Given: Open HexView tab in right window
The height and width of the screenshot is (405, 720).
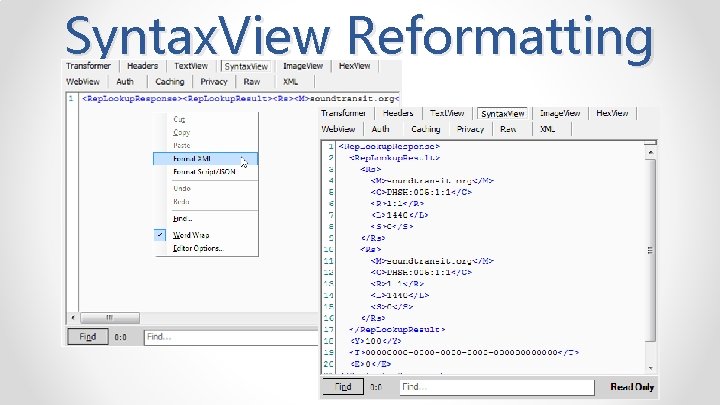Looking at the screenshot, I should 612,113.
